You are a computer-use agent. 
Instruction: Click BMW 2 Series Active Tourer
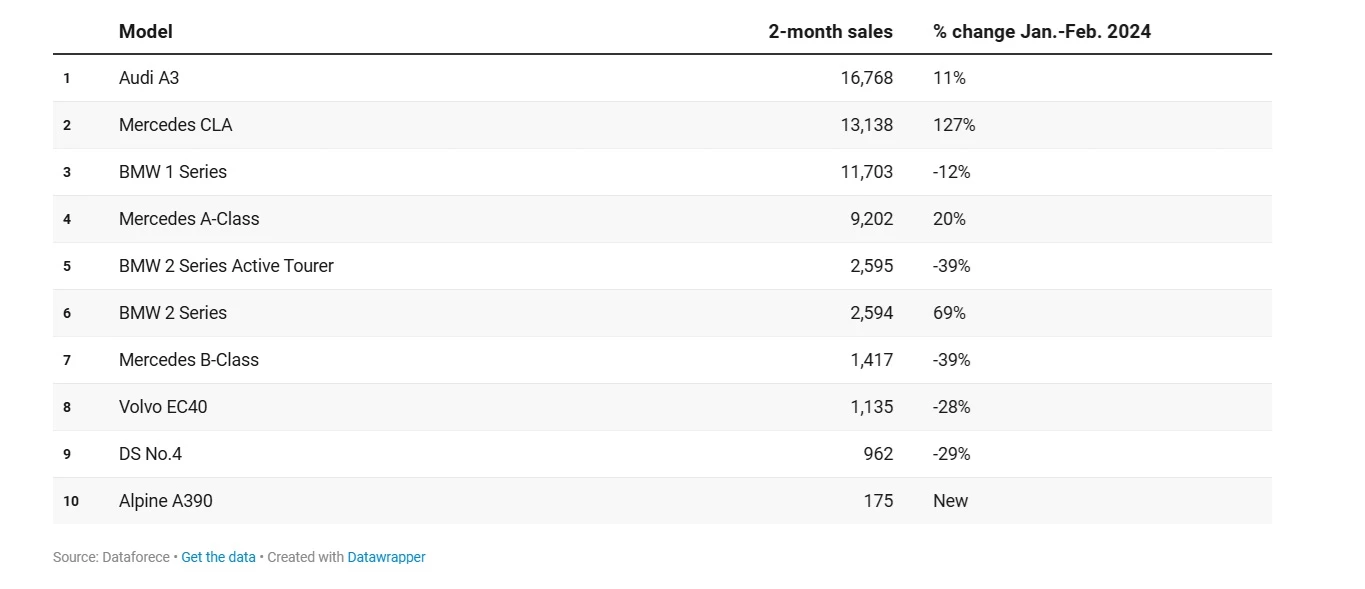[226, 265]
